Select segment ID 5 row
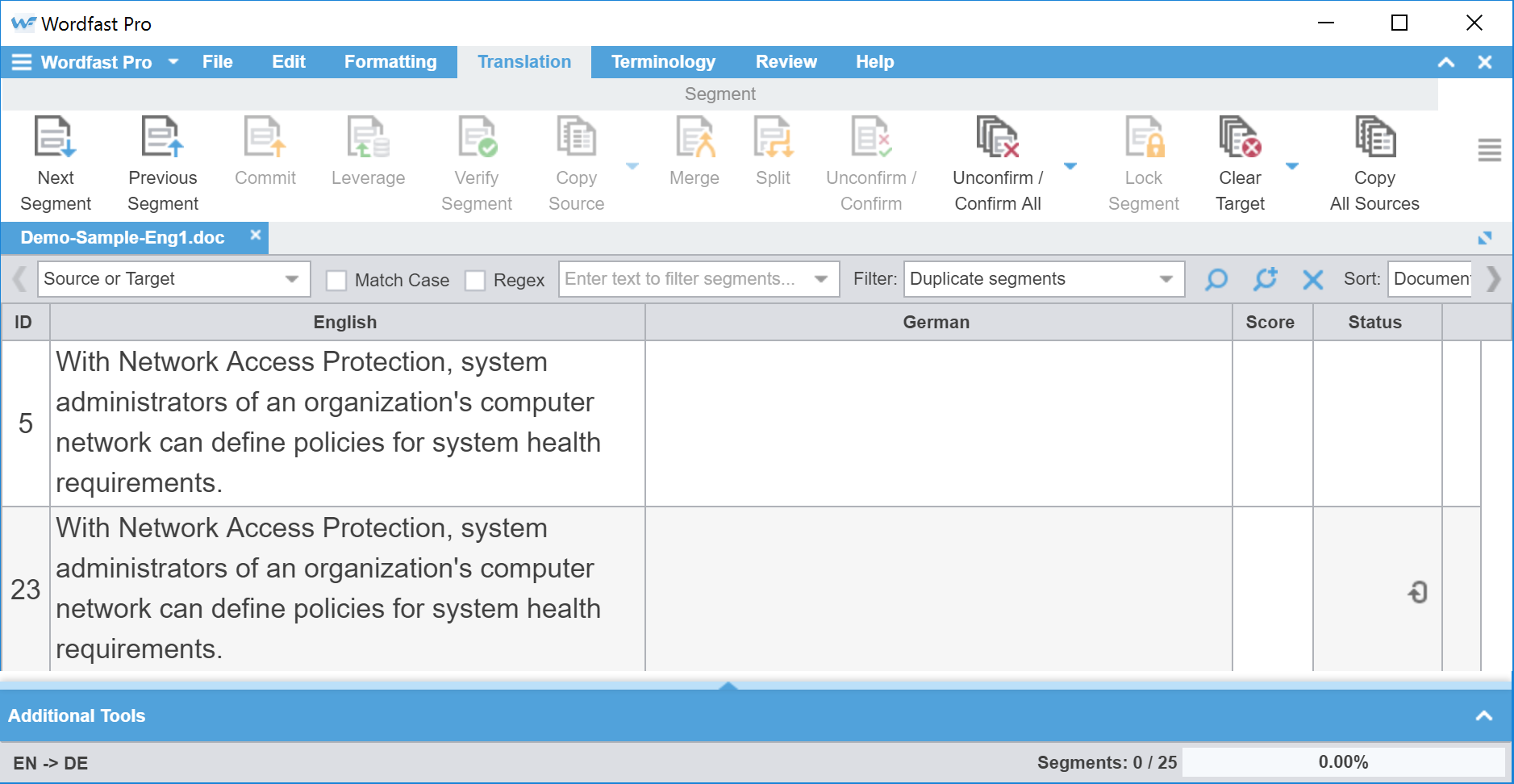Screen dimensions: 1514x784 pyautogui.click(x=26, y=423)
